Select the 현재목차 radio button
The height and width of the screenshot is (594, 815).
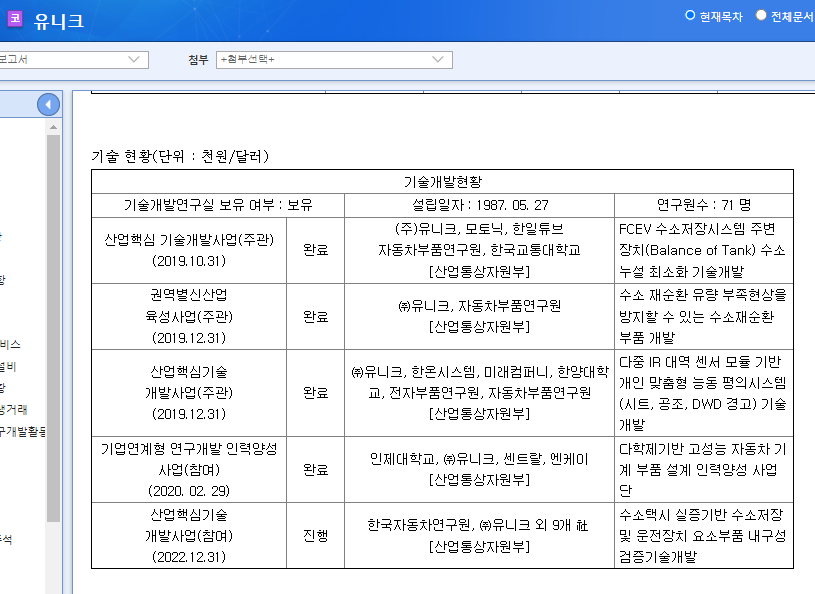click(690, 15)
